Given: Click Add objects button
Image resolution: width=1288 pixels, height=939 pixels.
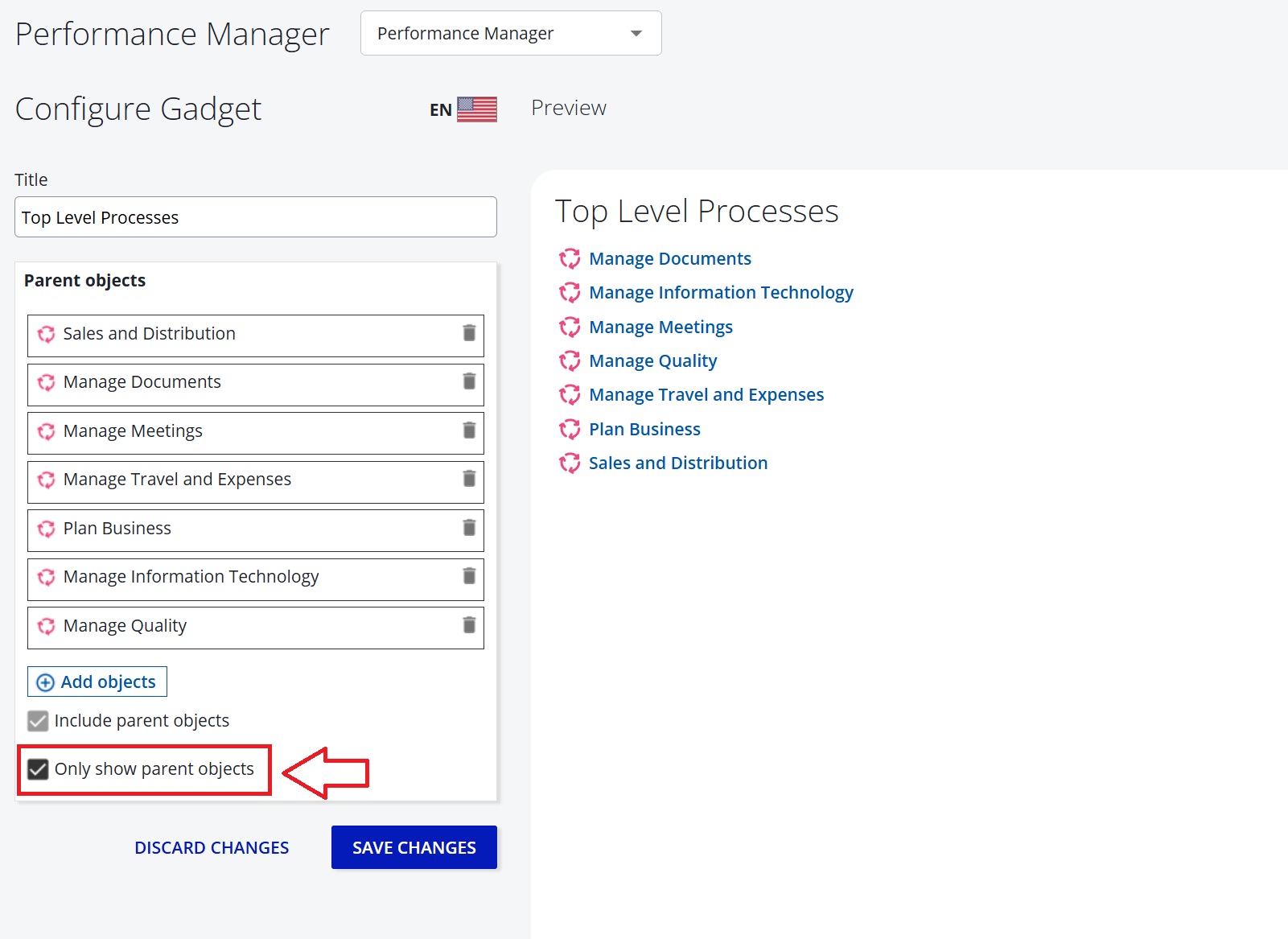Looking at the screenshot, I should point(97,682).
